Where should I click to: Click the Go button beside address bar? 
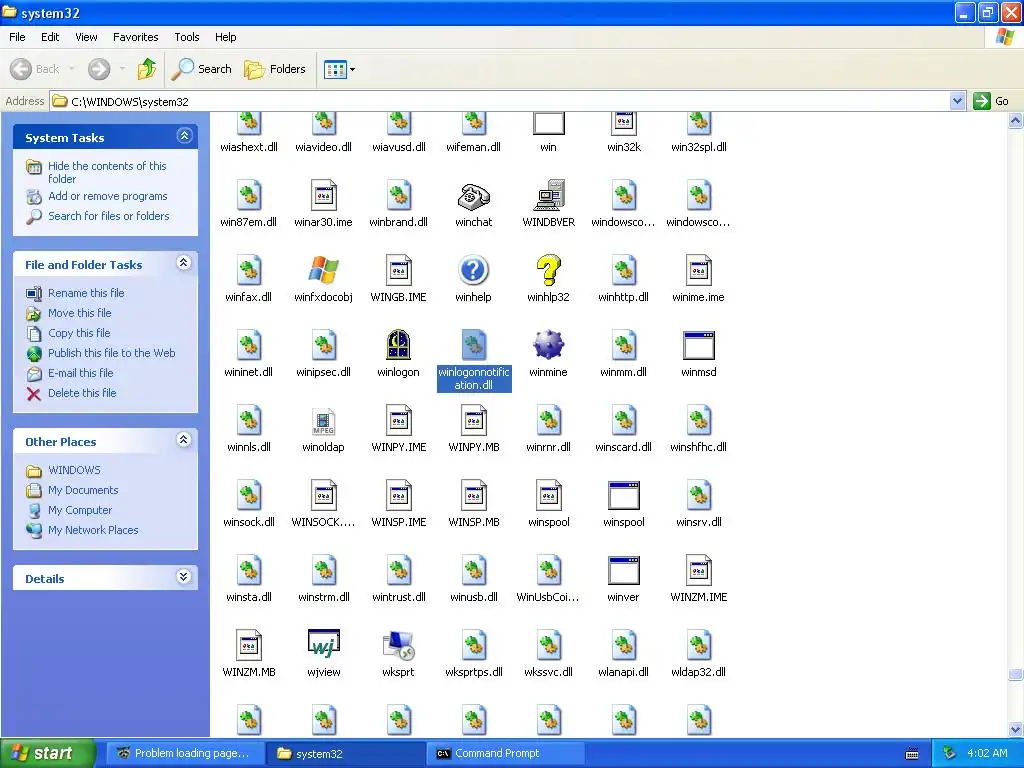[x=991, y=101]
